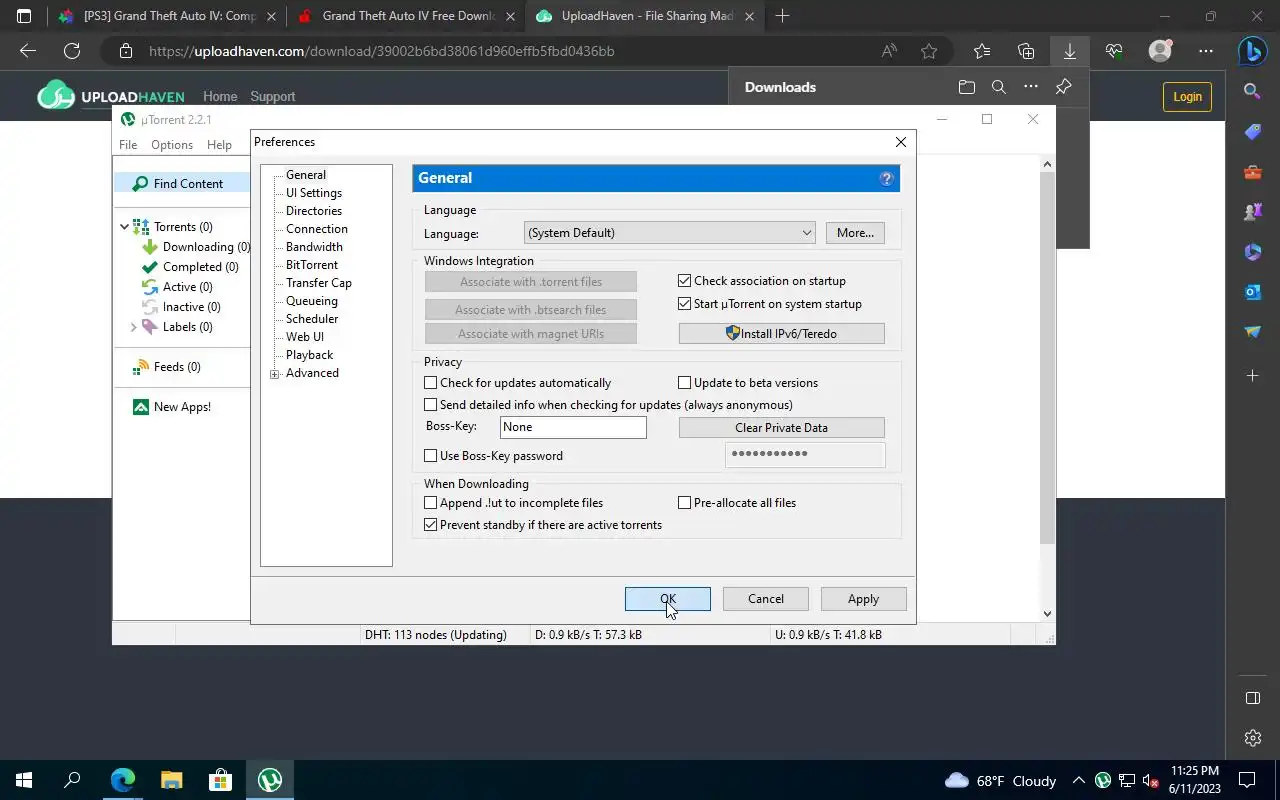Image resolution: width=1280 pixels, height=800 pixels.
Task: Click the Edge sidebar shopping tag icon
Action: tap(1253, 132)
